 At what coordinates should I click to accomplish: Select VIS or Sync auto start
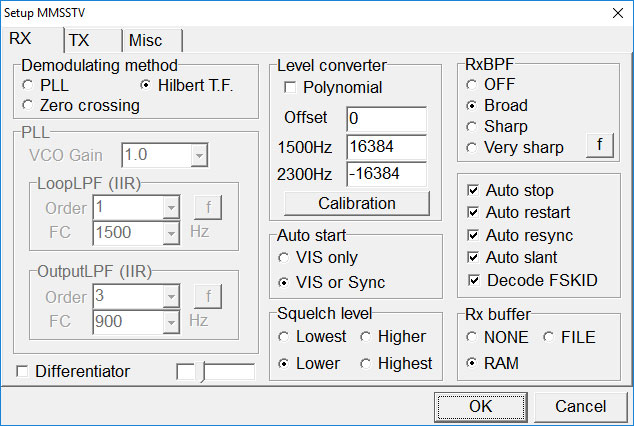[x=332, y=282]
